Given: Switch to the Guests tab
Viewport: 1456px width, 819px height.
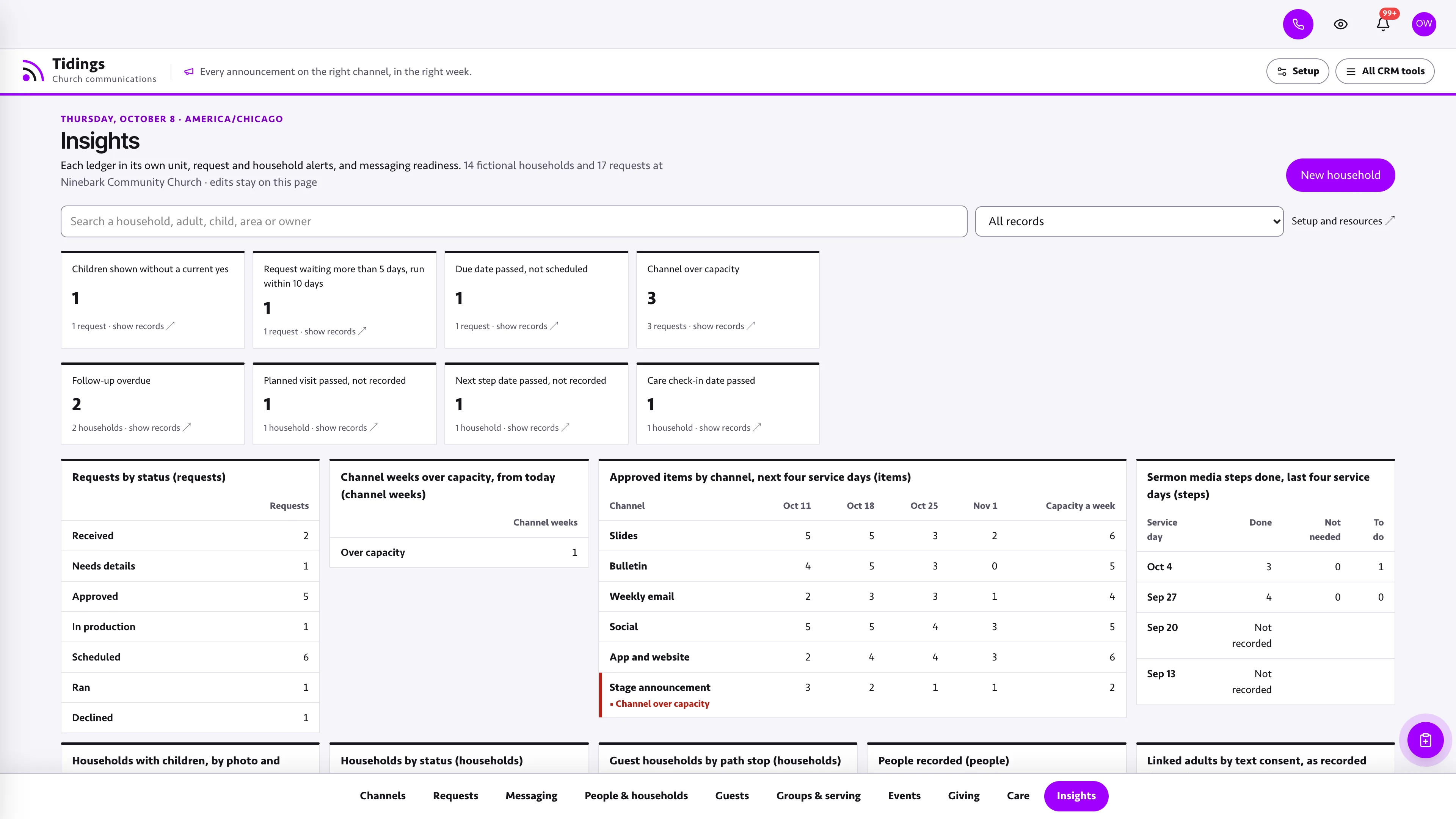Looking at the screenshot, I should click(x=731, y=796).
